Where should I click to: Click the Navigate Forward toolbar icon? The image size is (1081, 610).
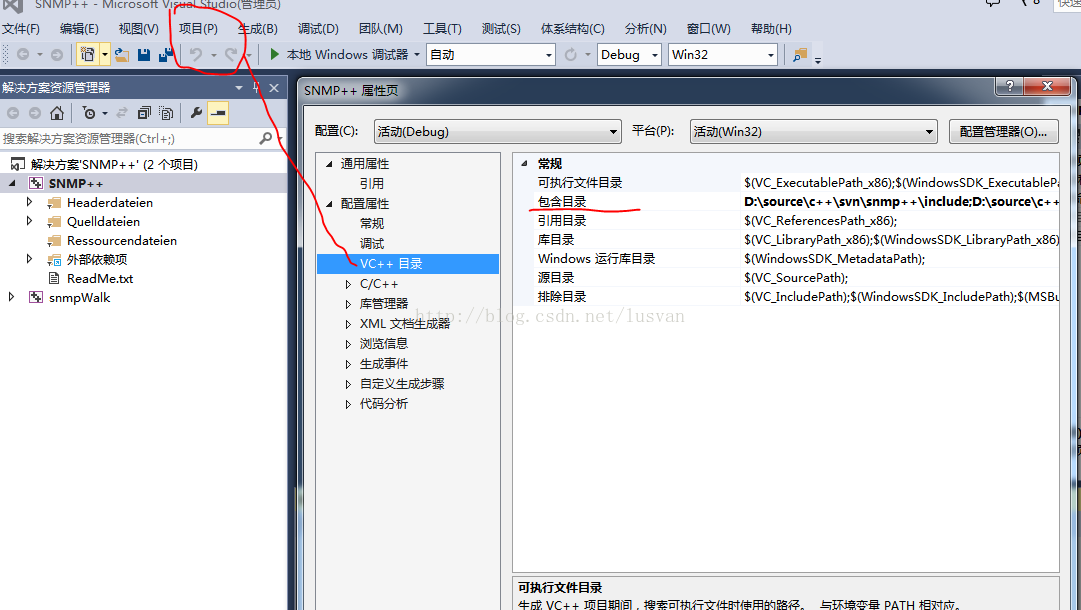[x=57, y=54]
